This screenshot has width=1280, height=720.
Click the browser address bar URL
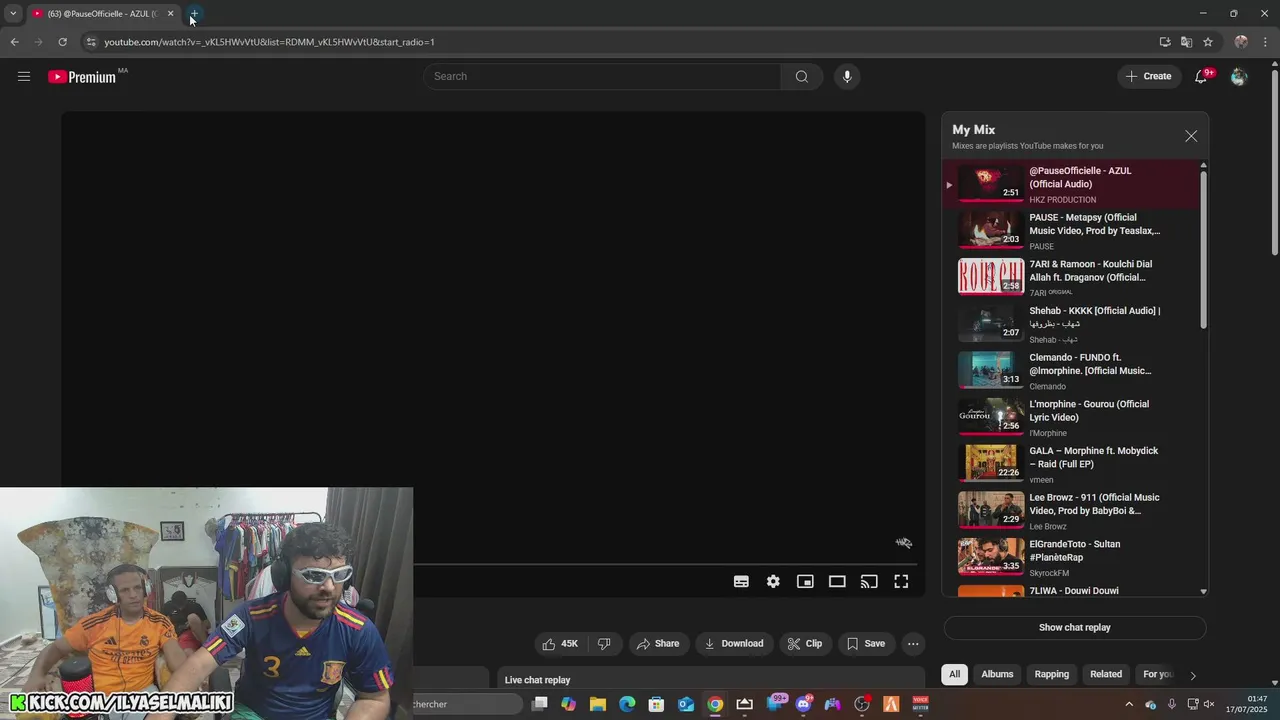[269, 42]
